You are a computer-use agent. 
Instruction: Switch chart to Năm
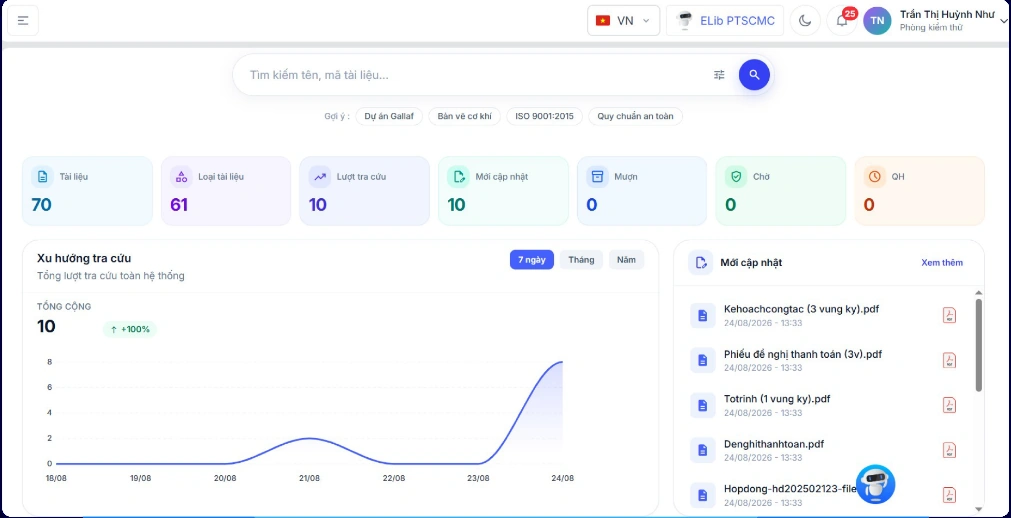(x=626, y=260)
